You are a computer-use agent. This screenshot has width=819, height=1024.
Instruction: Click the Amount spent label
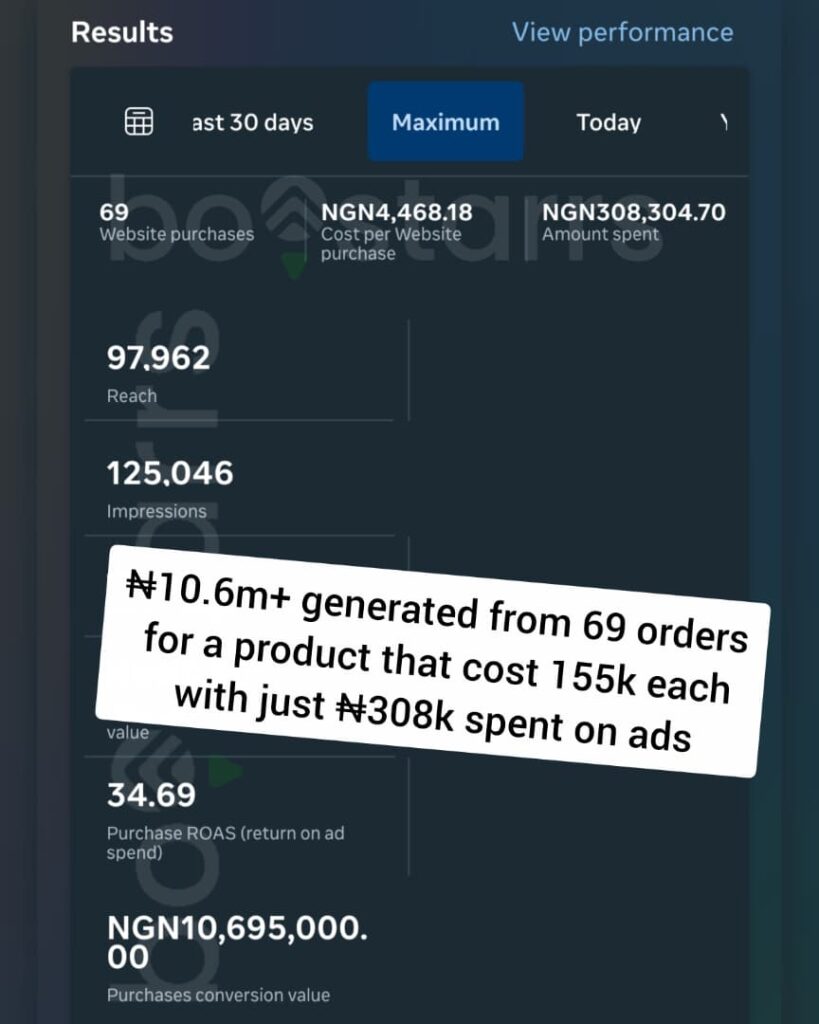pyautogui.click(x=600, y=234)
